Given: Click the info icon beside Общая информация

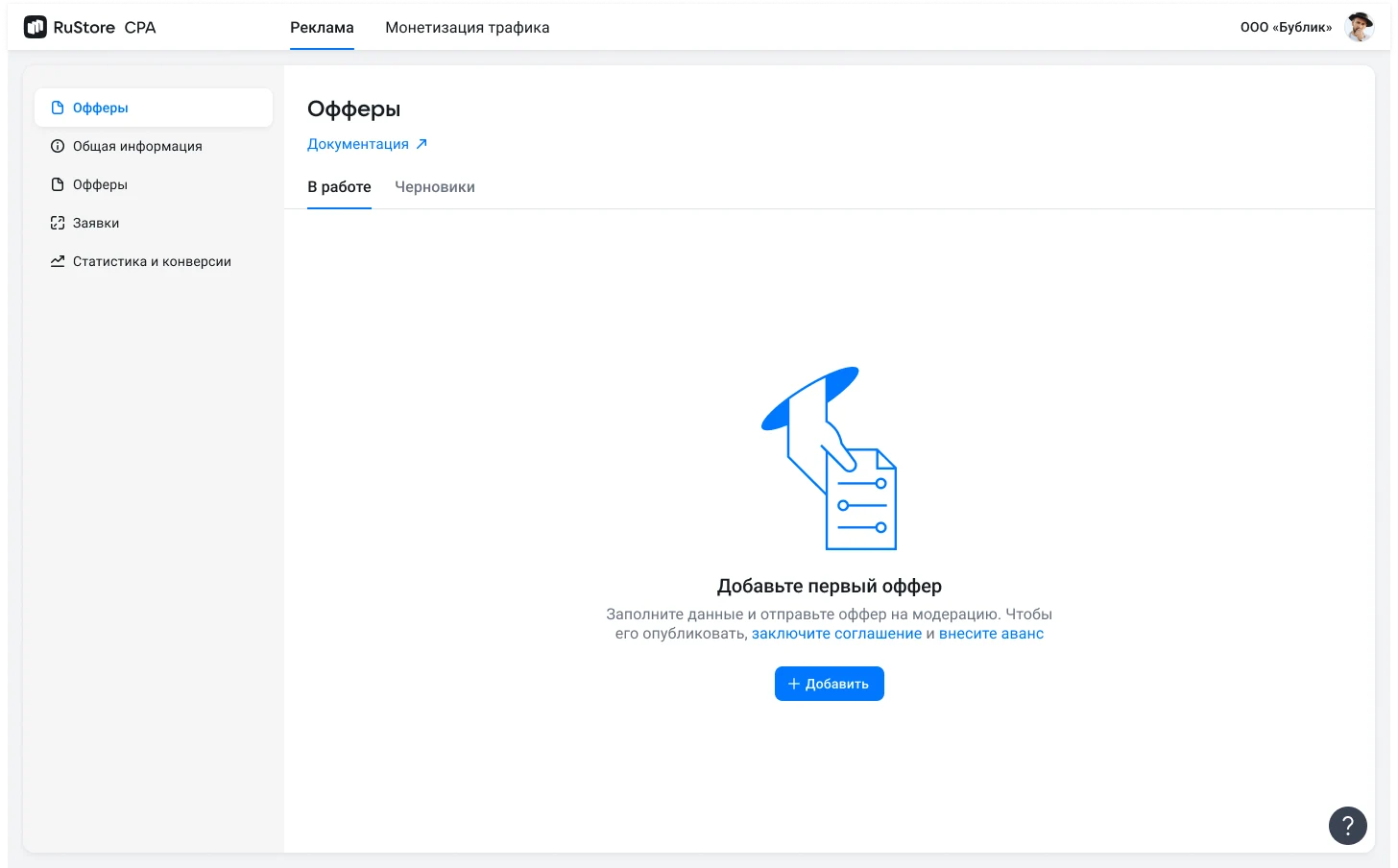Looking at the screenshot, I should coord(58,146).
